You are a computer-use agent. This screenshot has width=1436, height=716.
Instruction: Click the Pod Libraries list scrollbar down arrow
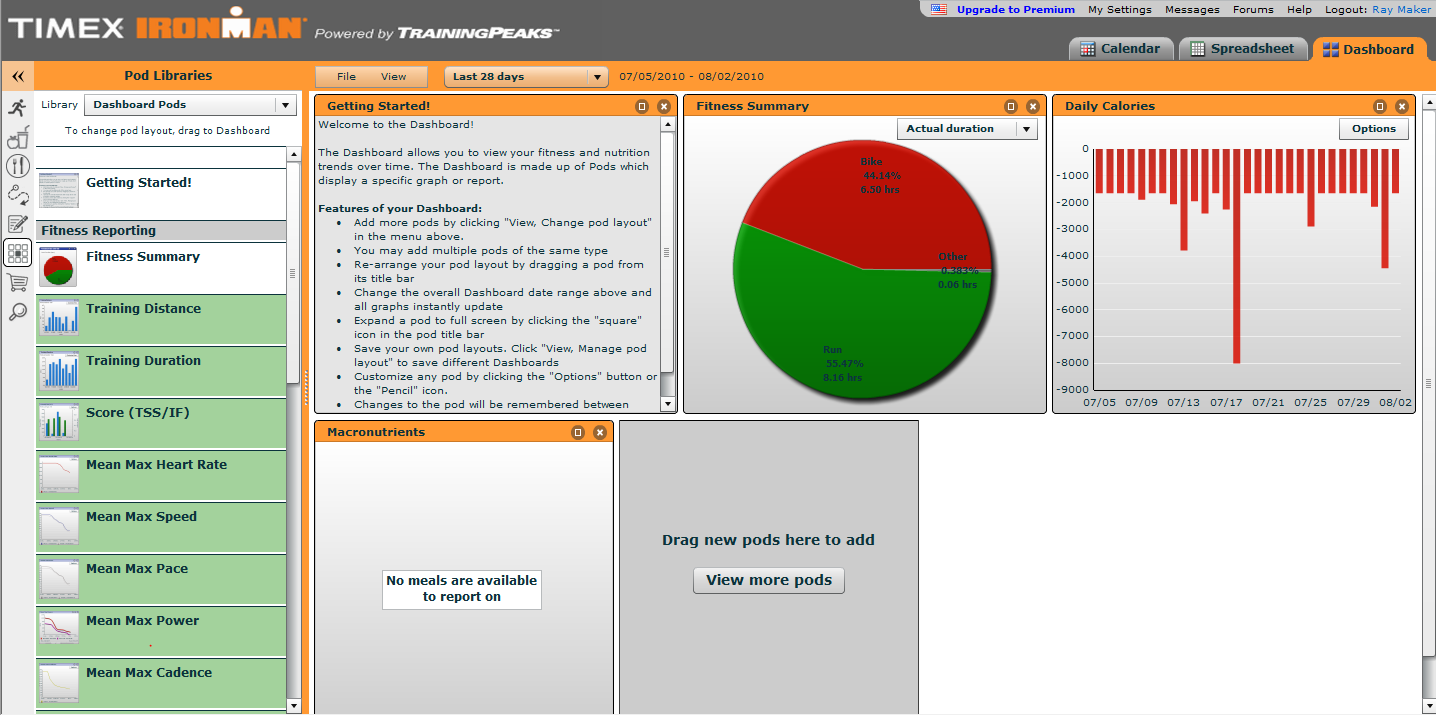pyautogui.click(x=293, y=706)
